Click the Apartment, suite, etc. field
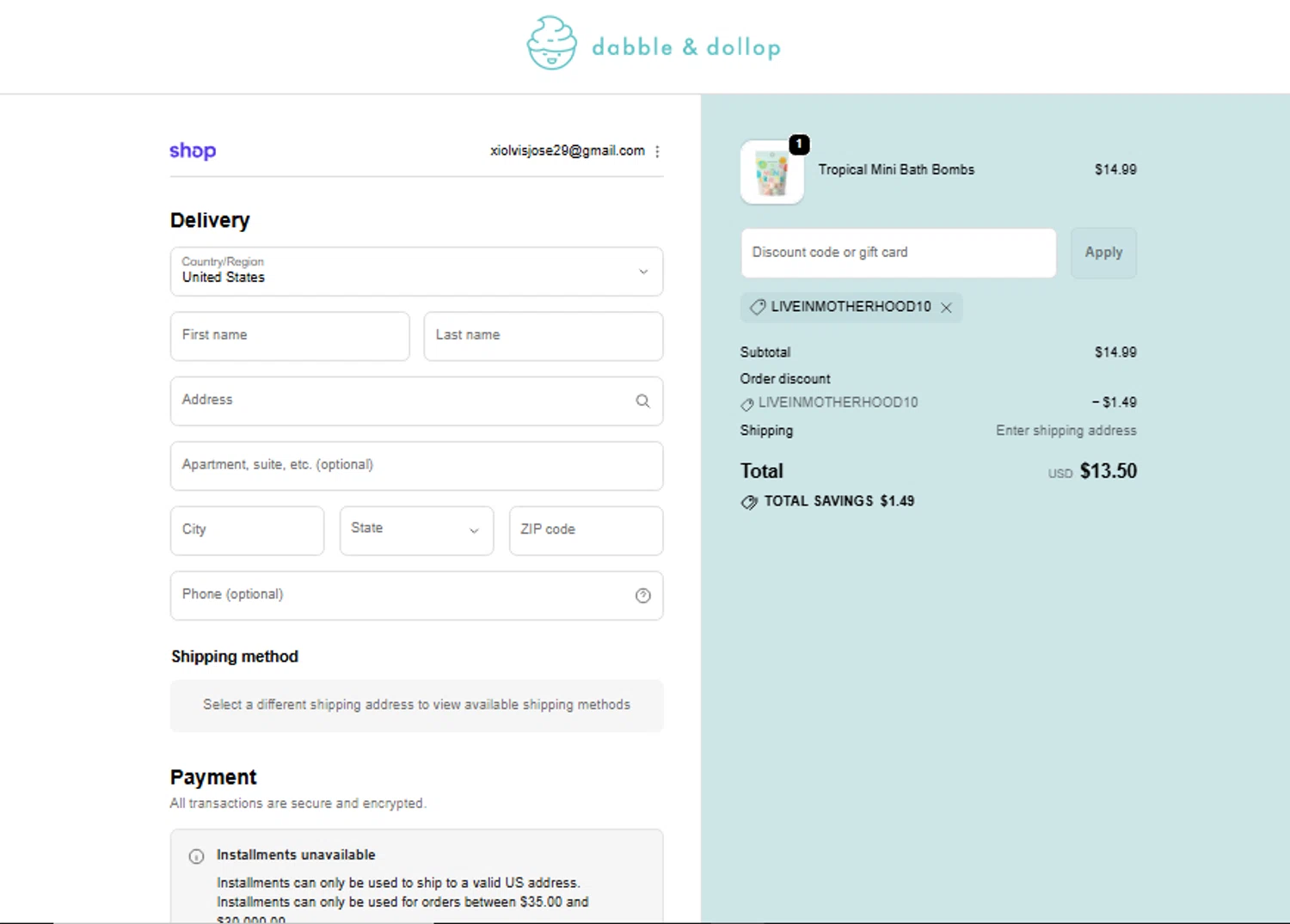 pos(416,466)
